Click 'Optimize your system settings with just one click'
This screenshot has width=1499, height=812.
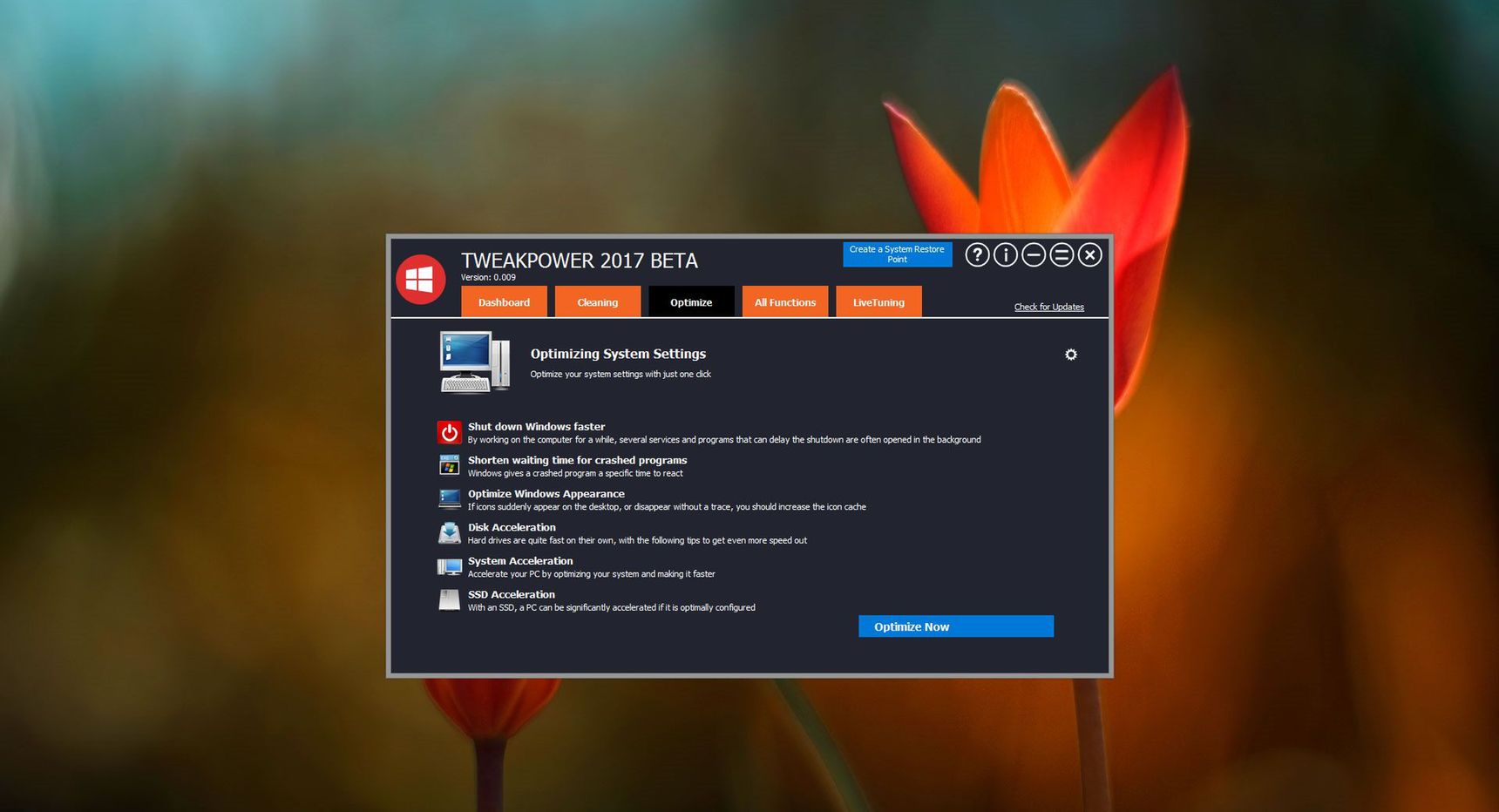coord(621,375)
